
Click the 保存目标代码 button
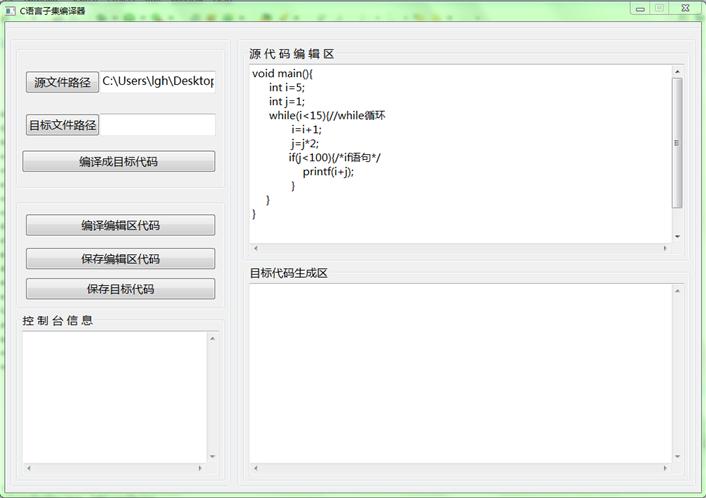click(121, 289)
